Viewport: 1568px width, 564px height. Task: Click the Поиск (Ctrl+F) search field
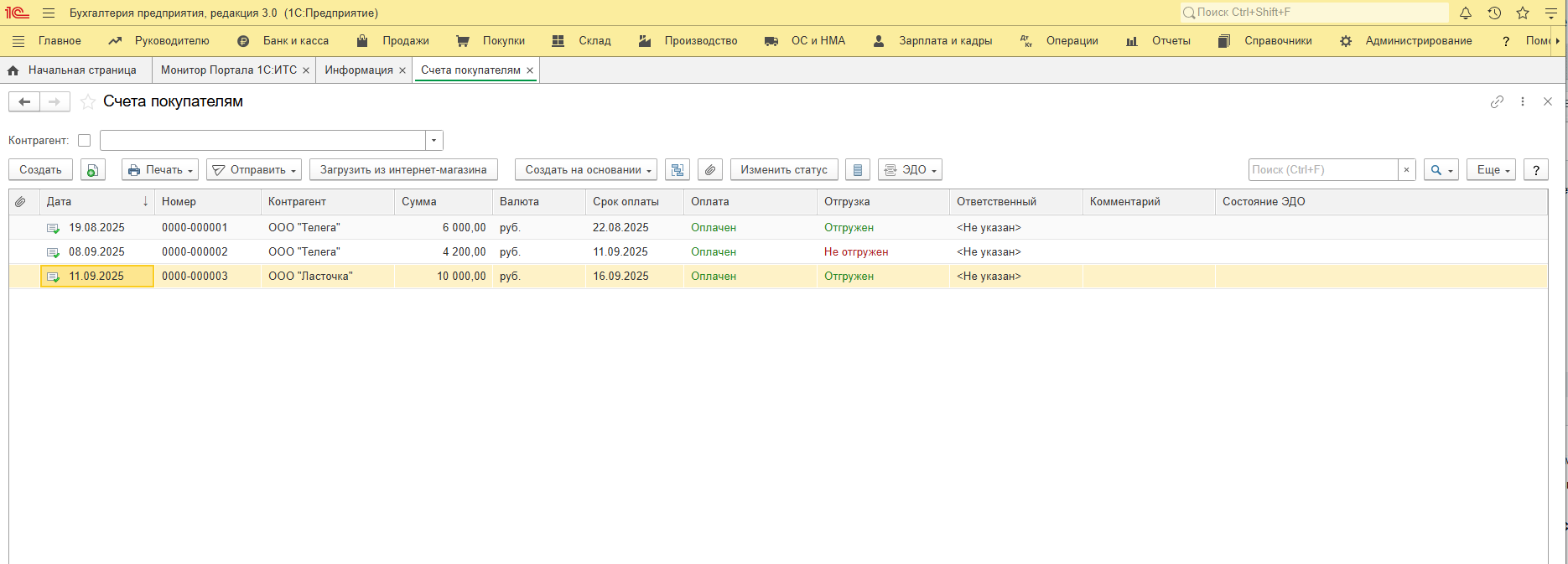click(1322, 170)
